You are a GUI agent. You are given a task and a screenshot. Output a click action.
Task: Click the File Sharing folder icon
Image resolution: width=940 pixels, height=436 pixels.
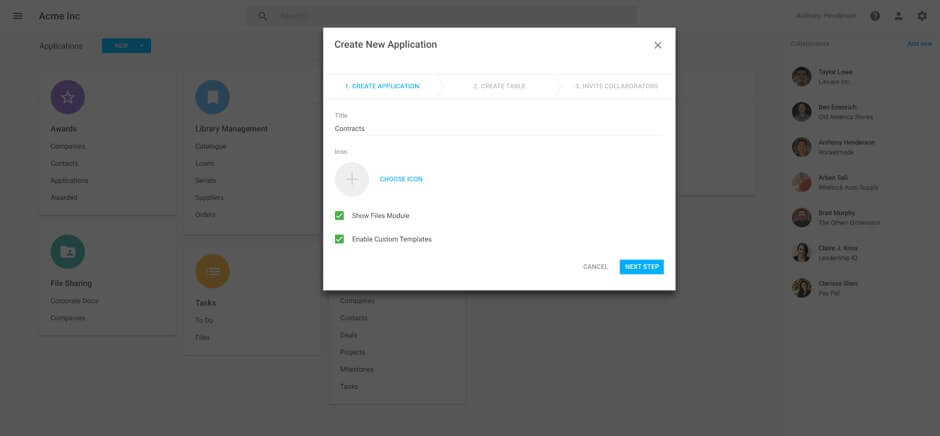coord(67,252)
